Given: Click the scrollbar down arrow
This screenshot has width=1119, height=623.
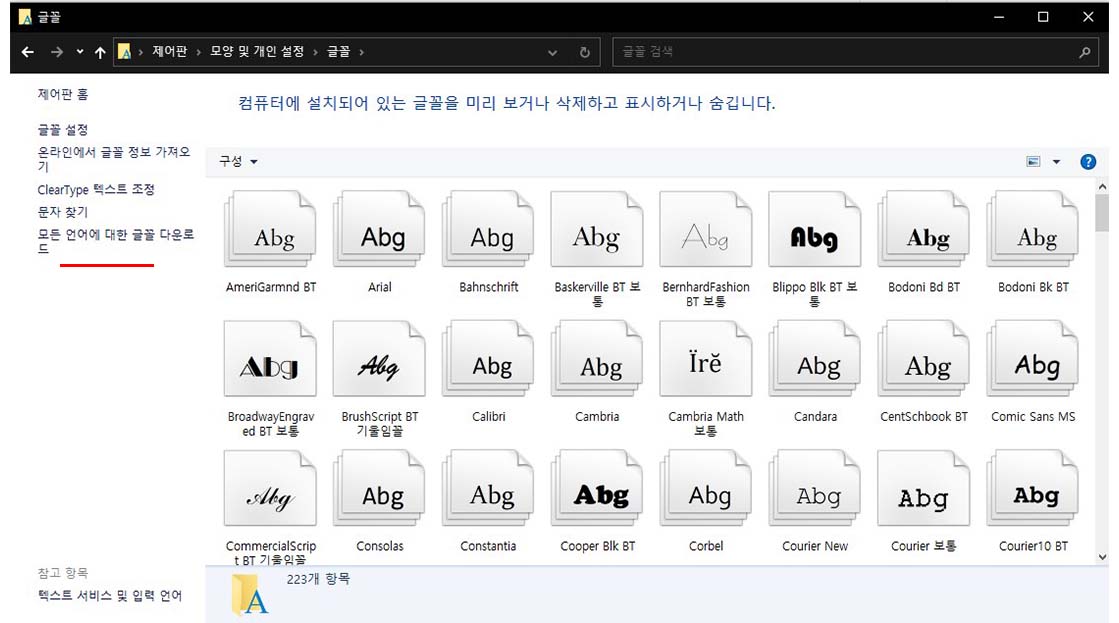Looking at the screenshot, I should pos(1103,557).
